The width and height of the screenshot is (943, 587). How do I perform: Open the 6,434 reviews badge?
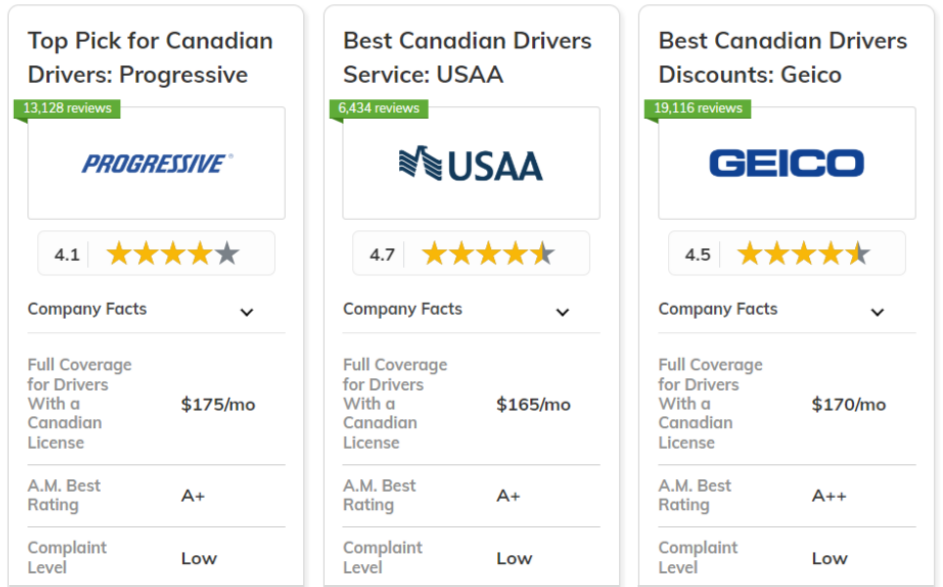(379, 108)
